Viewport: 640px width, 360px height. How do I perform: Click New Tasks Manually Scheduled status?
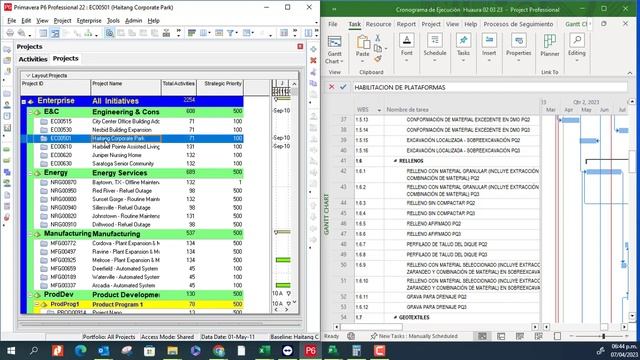414,336
